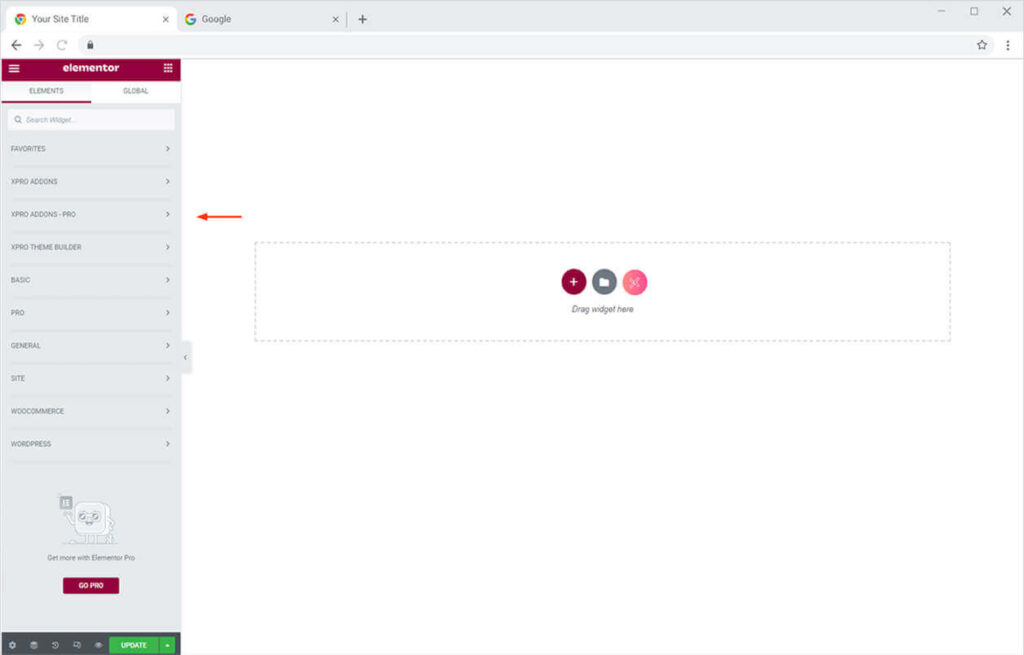The image size is (1024, 655).
Task: Open the Elementor hamburger menu
Action: click(x=14, y=68)
